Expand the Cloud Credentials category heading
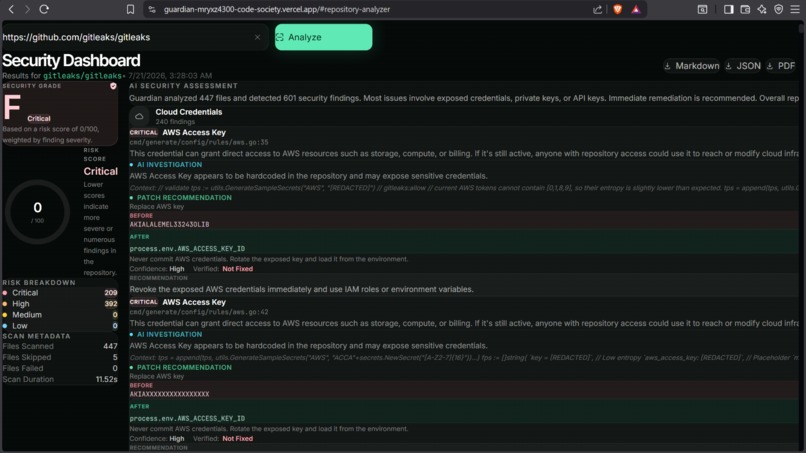 click(x=189, y=112)
